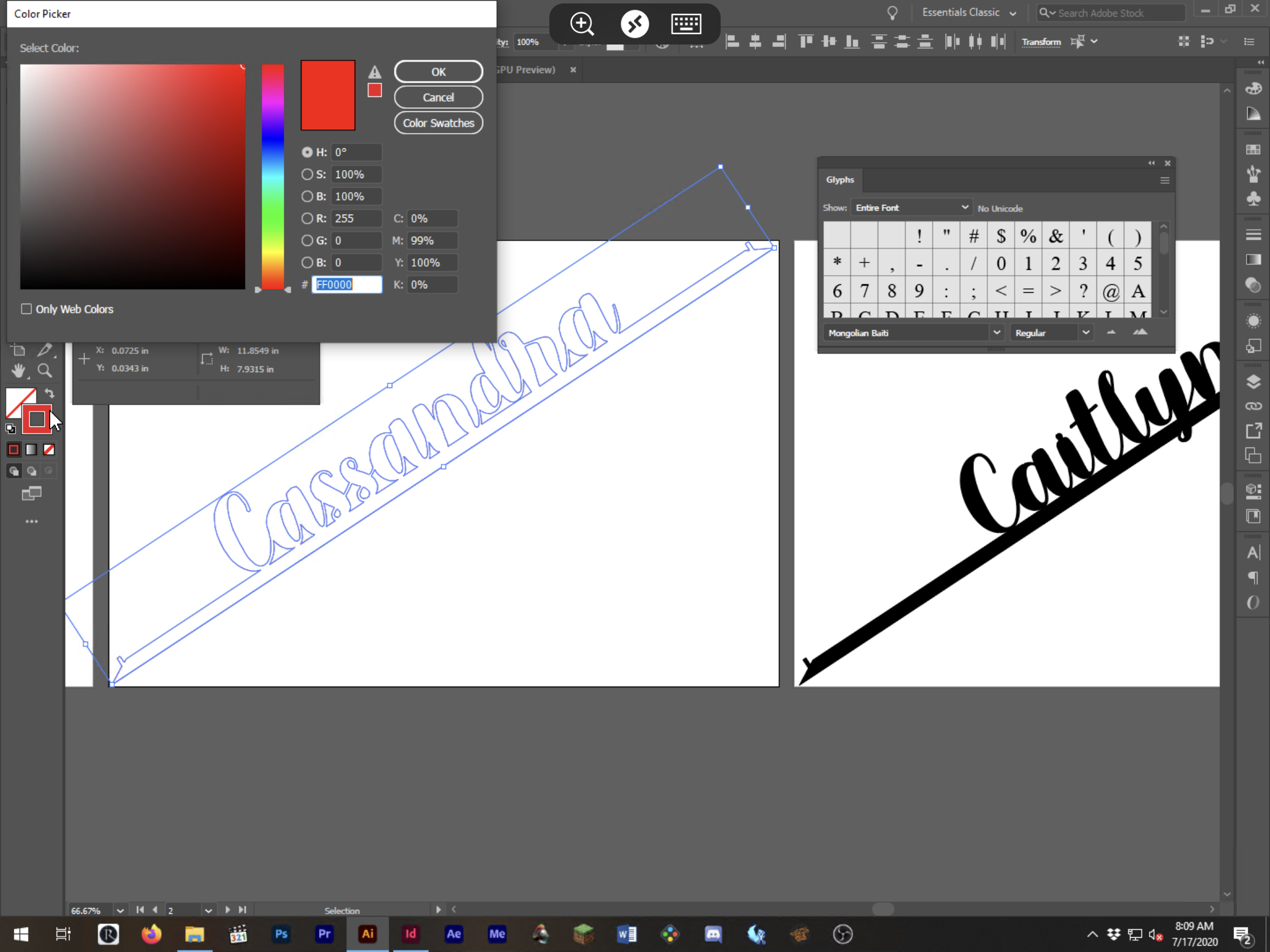Zoom in glyphs with large mountain button
This screenshot has height=952, width=1270.
click(1140, 332)
